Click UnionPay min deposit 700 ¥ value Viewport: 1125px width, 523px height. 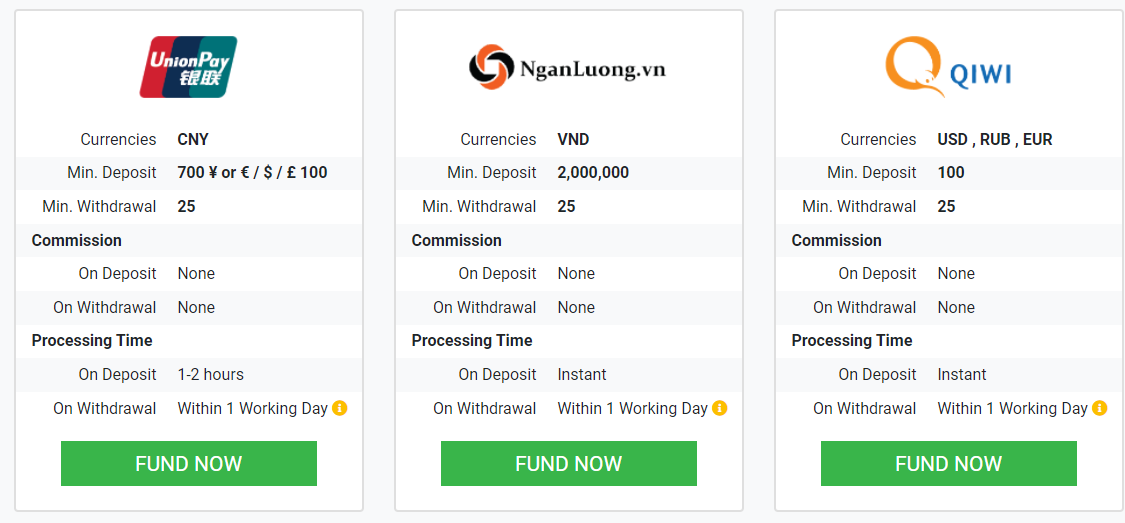point(253,173)
